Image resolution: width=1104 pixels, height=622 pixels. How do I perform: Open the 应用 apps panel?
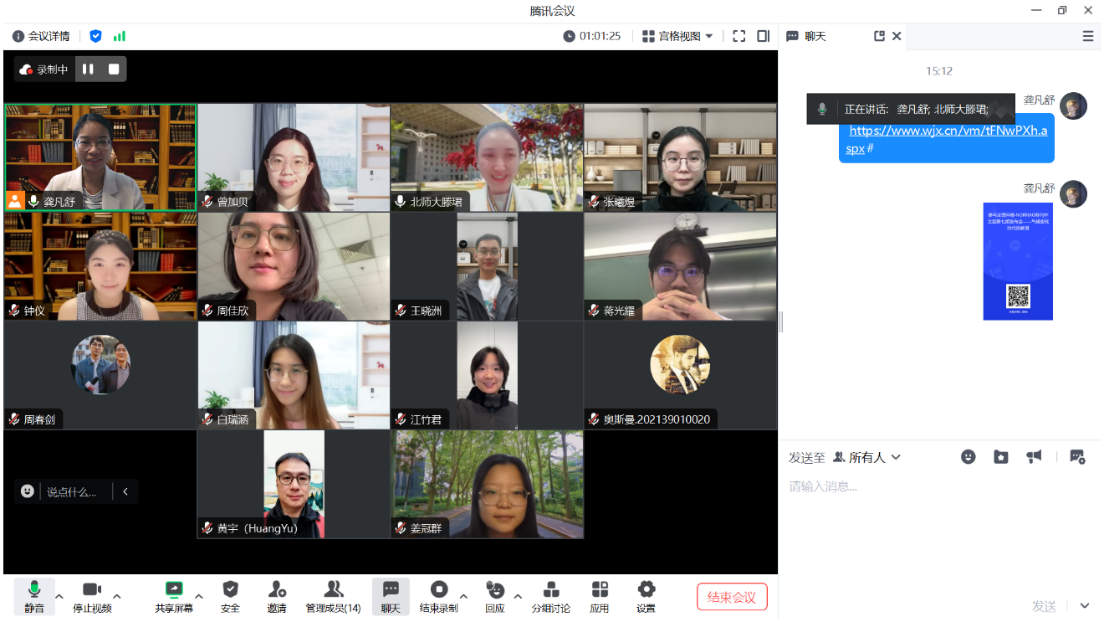(599, 597)
